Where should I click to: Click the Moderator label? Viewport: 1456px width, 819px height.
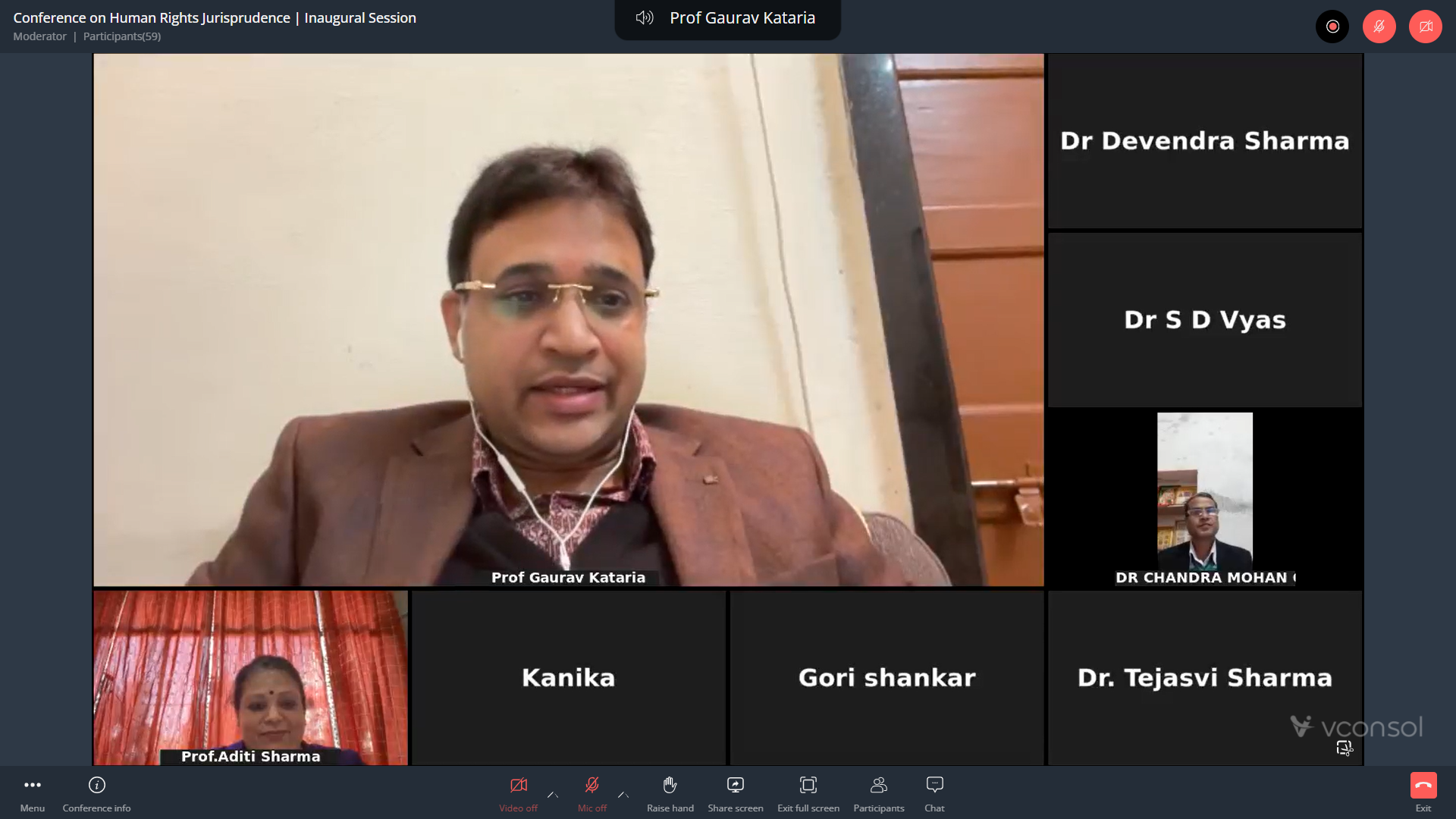(39, 36)
